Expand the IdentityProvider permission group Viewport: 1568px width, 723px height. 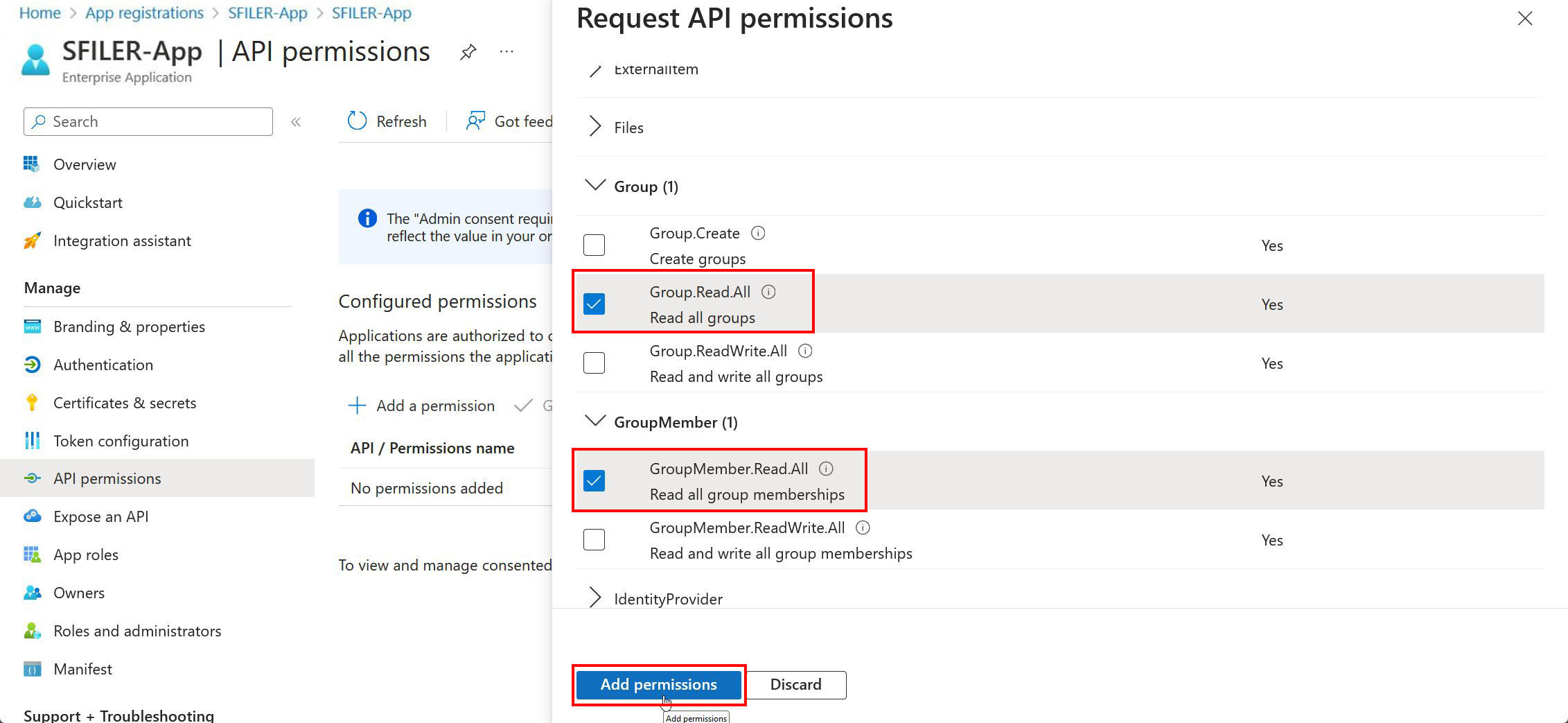coord(594,598)
